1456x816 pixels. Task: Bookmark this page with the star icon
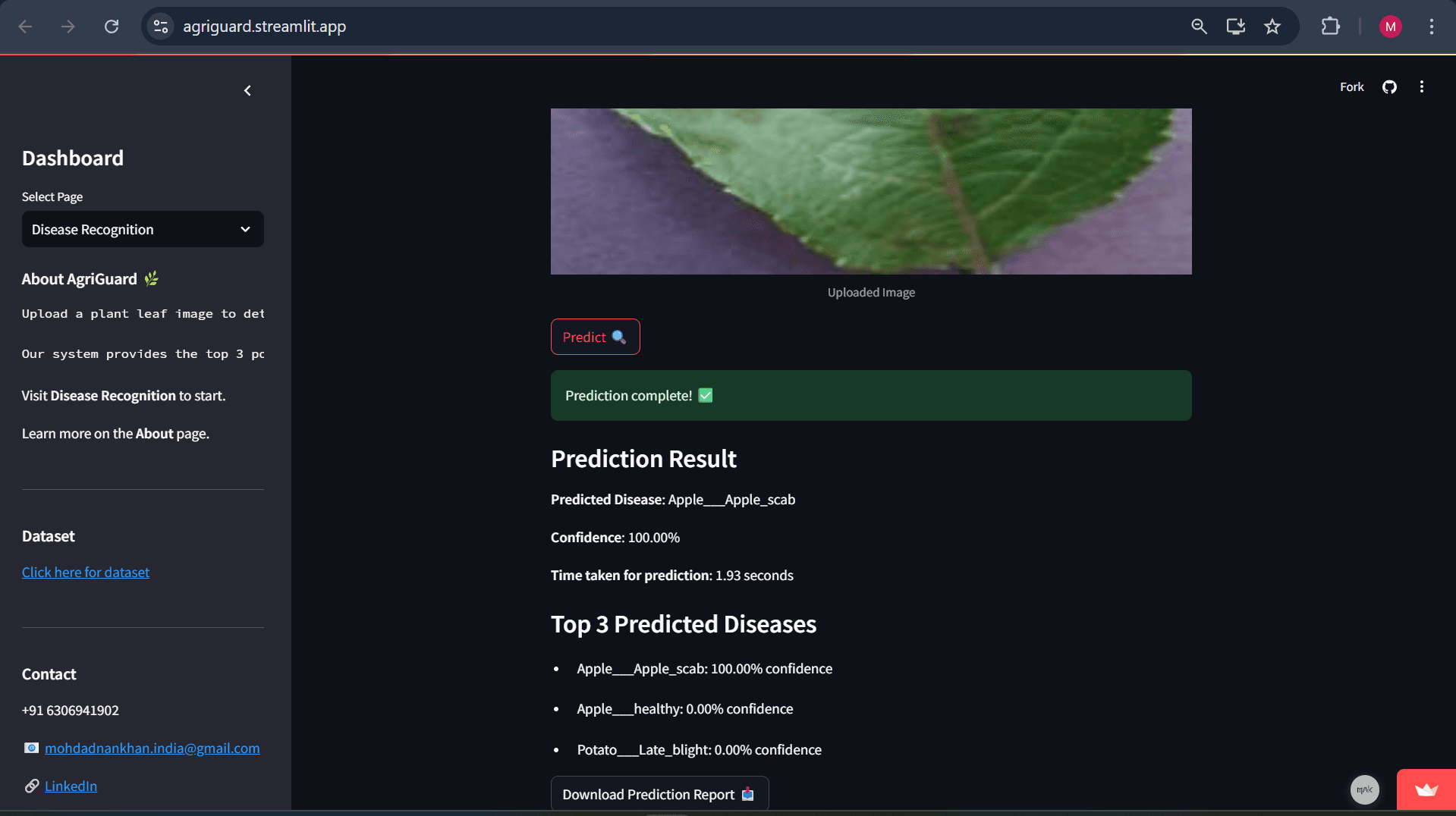1272,26
